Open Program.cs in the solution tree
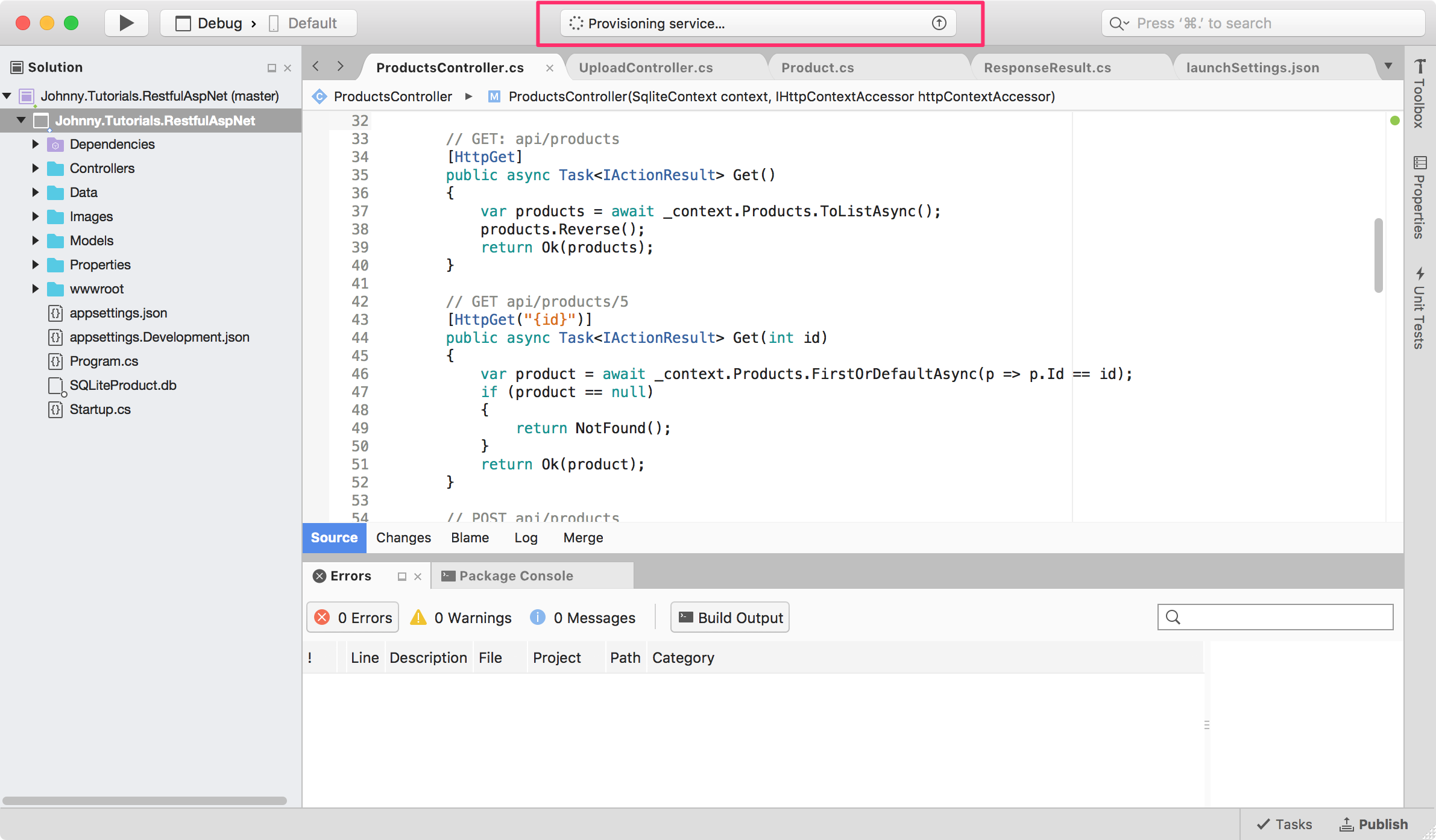Image resolution: width=1436 pixels, height=840 pixels. coord(104,361)
